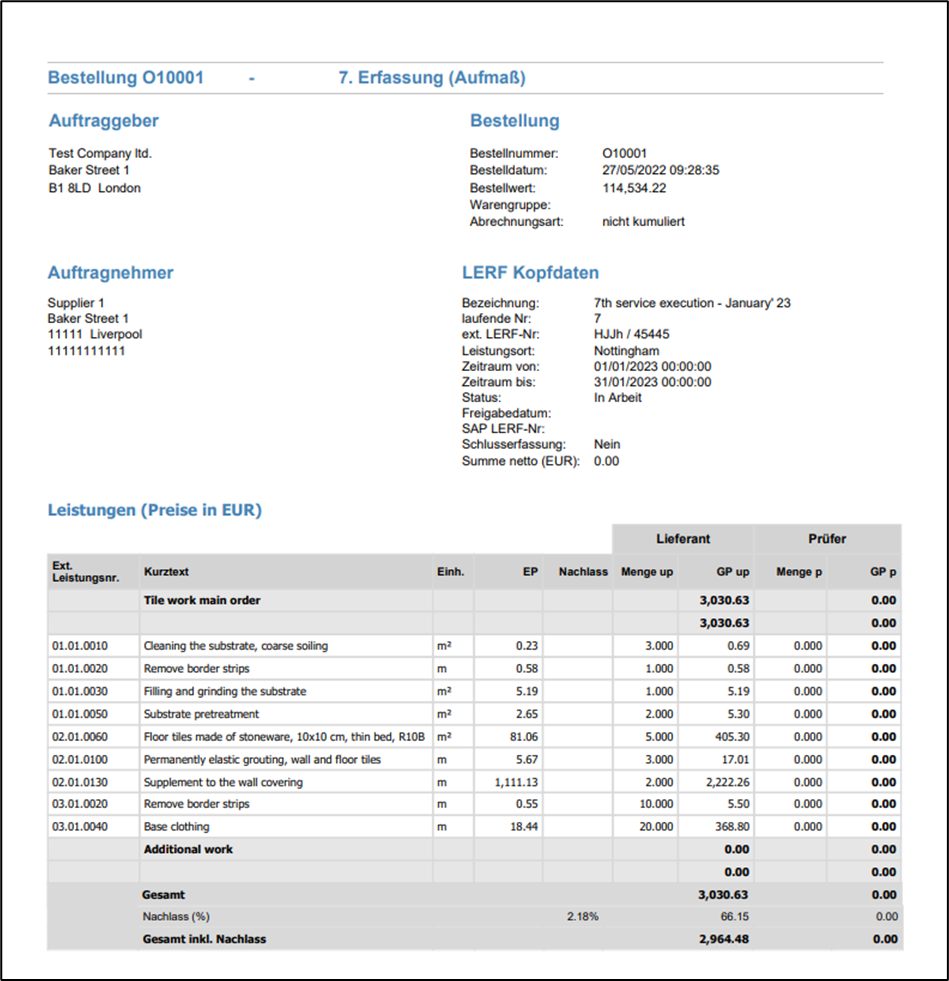Click the Auftraggeber section heading
The image size is (949, 981).
pos(104,121)
